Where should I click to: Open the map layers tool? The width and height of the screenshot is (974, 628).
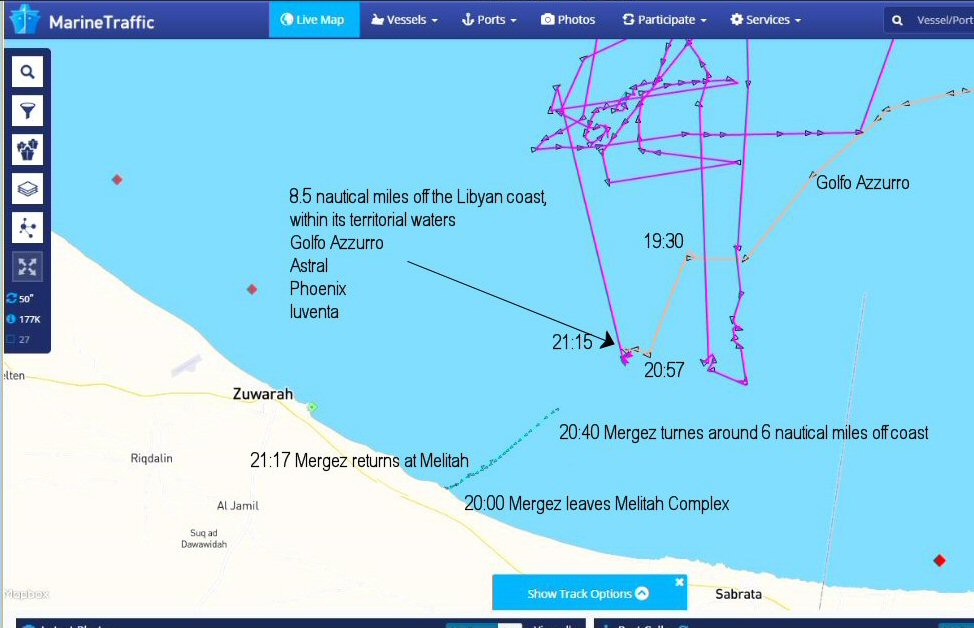click(x=27, y=189)
